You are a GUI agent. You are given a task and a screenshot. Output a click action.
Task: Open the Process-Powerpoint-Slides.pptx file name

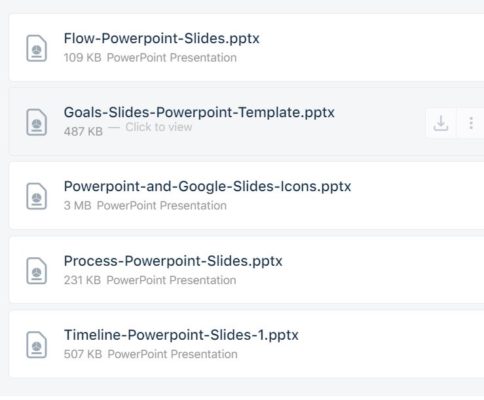(x=173, y=261)
